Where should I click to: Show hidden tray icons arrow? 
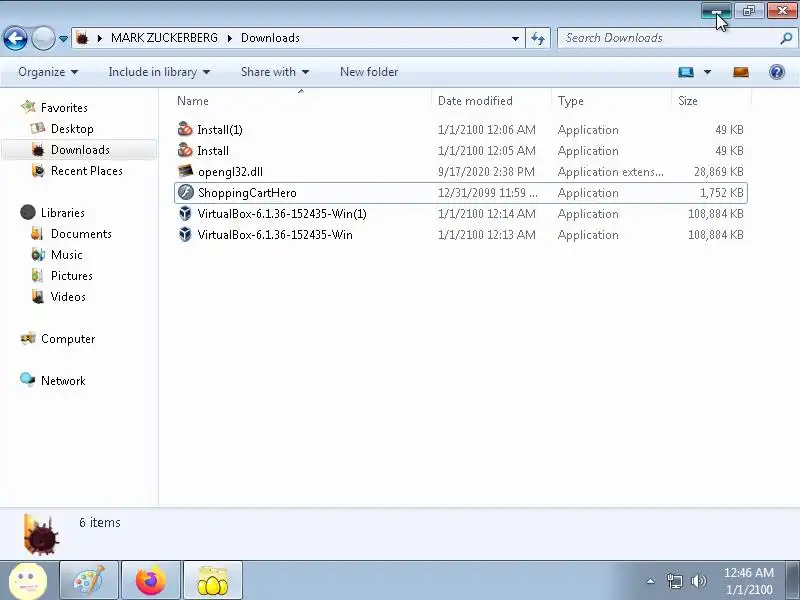651,581
